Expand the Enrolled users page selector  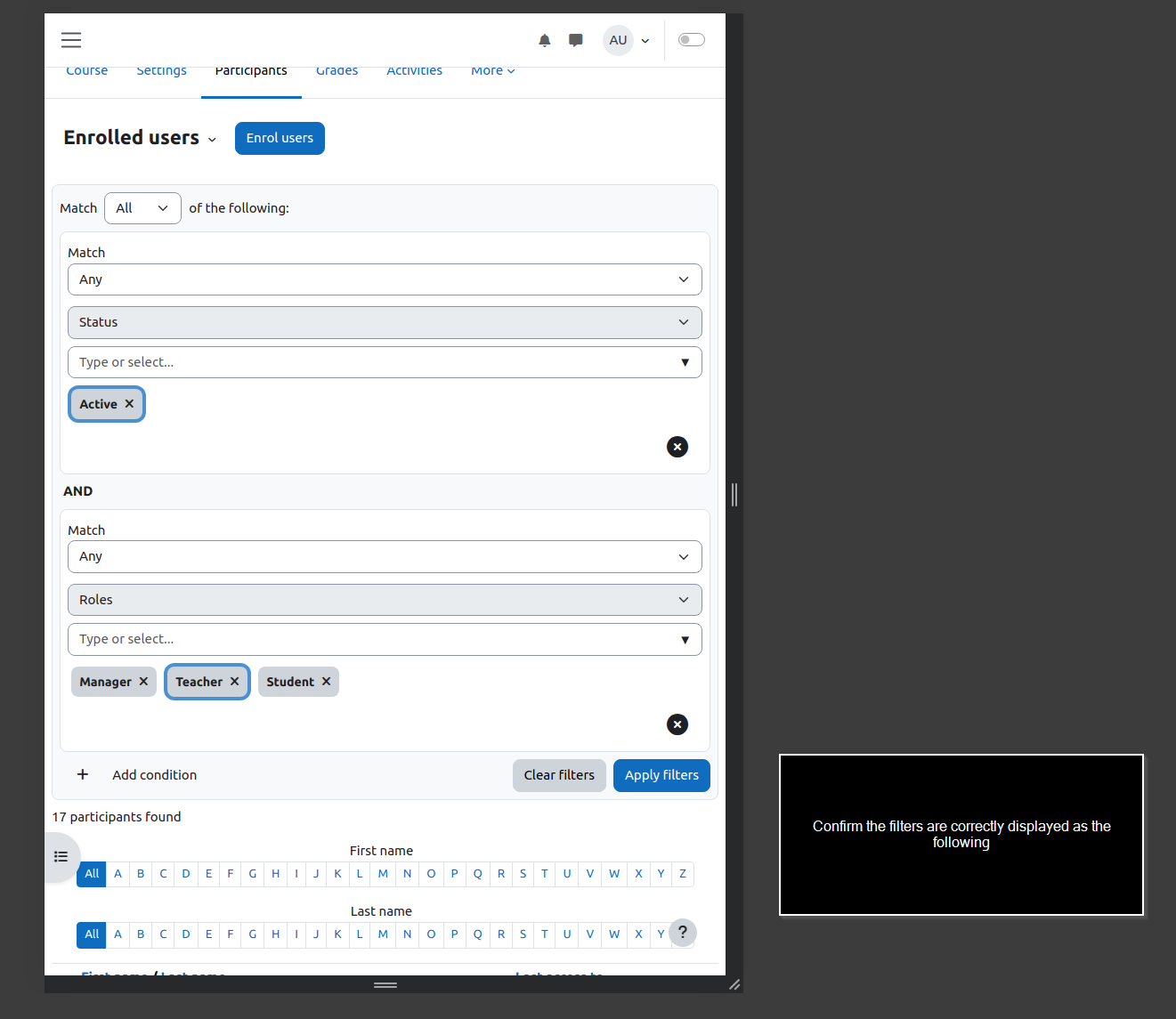212,139
